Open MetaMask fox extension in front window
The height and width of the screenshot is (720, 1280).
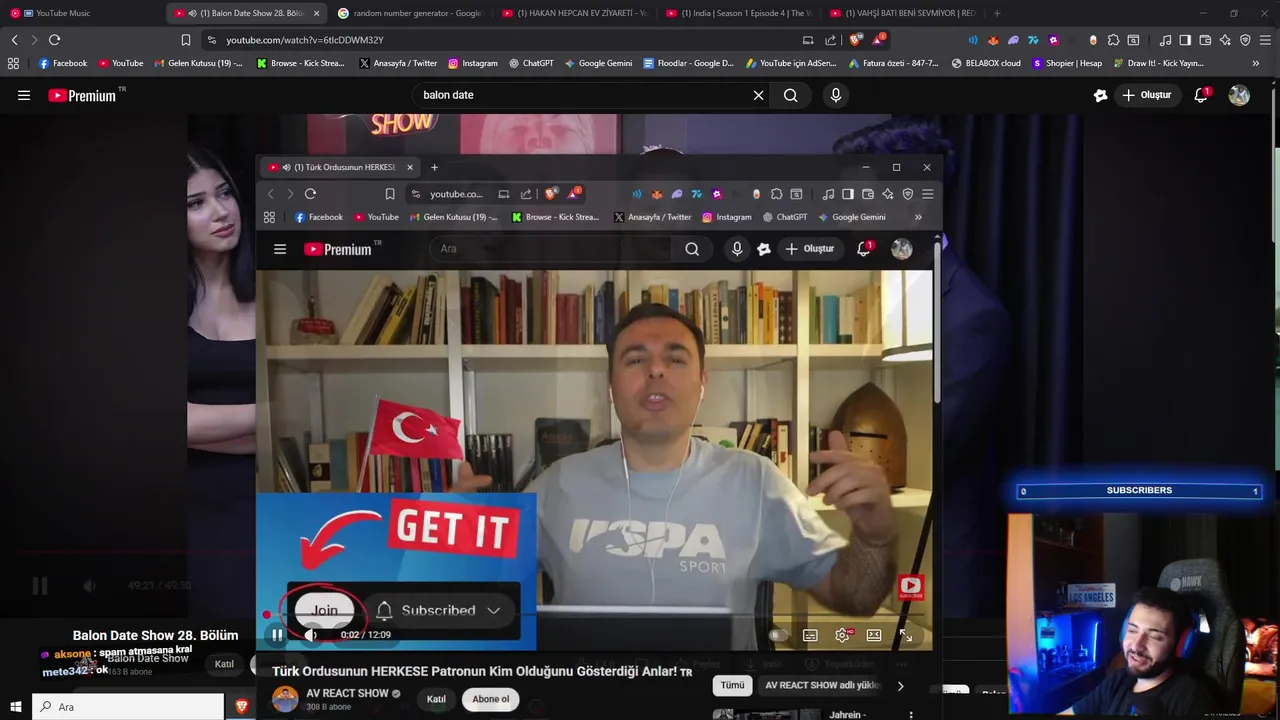tap(657, 194)
